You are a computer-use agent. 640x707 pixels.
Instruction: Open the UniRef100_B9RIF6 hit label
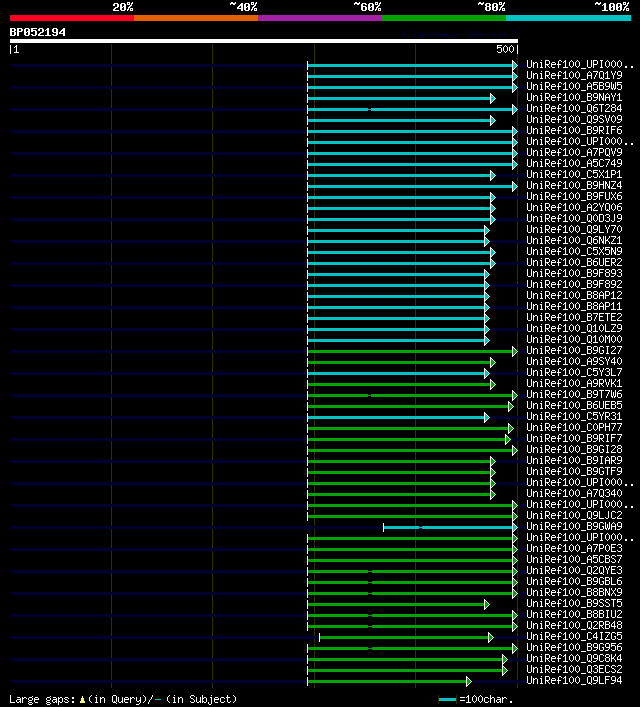pyautogui.click(x=574, y=130)
